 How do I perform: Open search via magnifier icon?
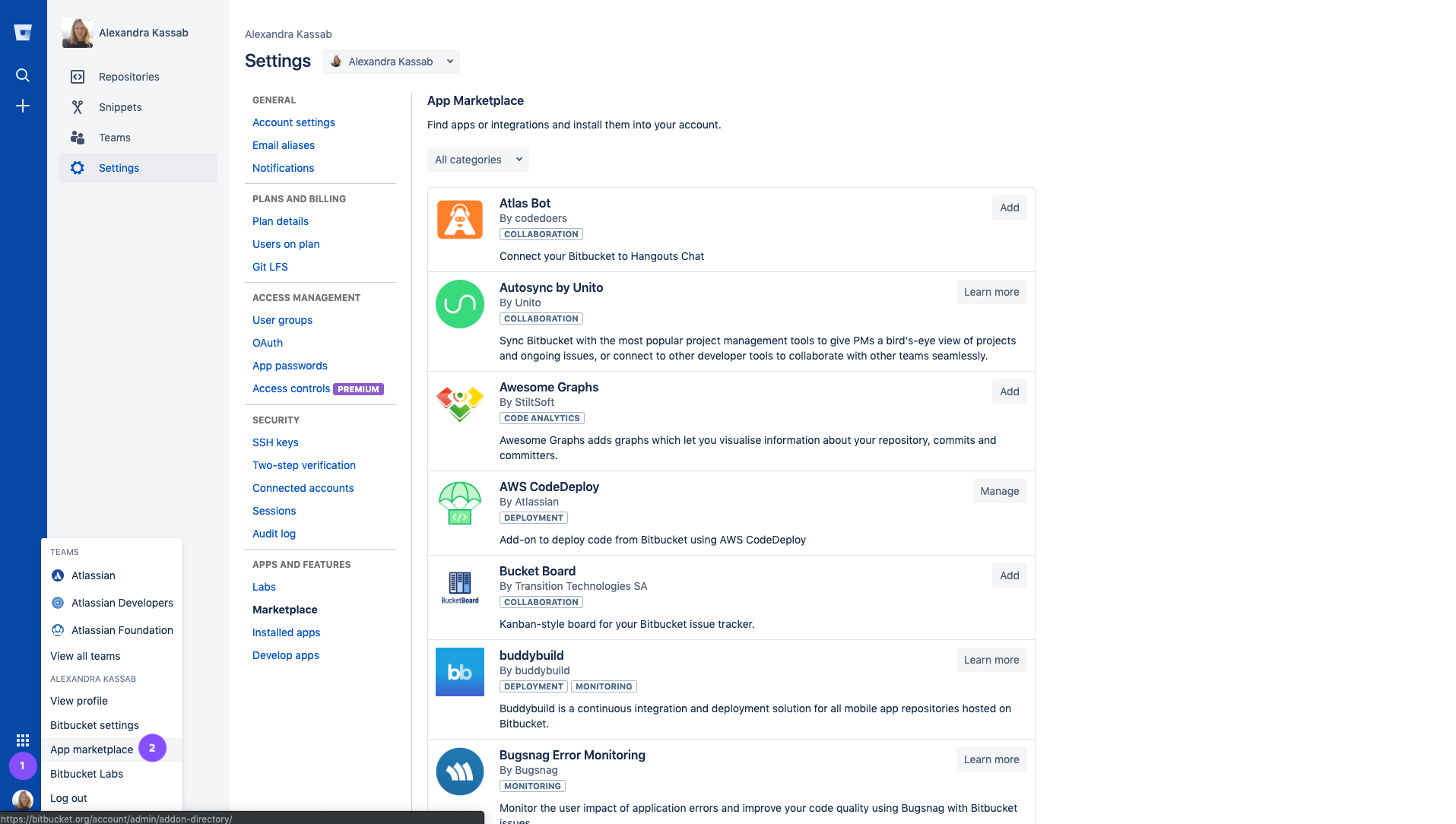click(23, 75)
